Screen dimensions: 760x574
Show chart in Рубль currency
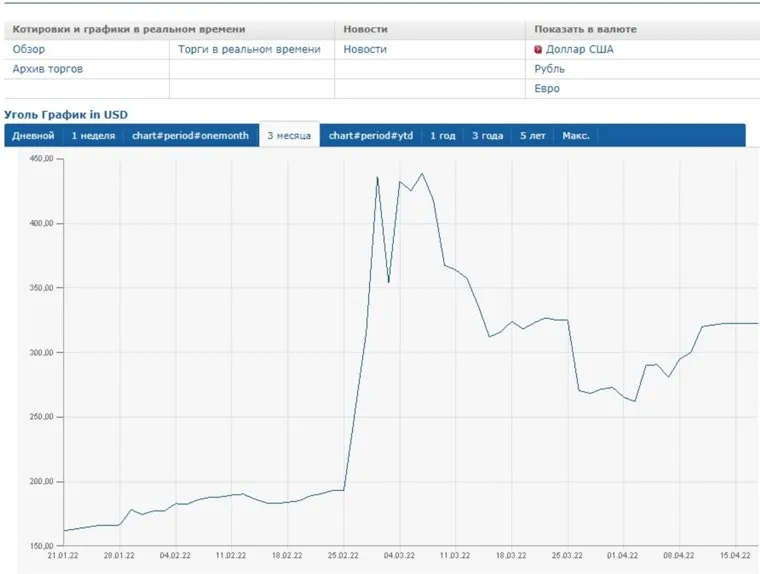pyautogui.click(x=549, y=69)
